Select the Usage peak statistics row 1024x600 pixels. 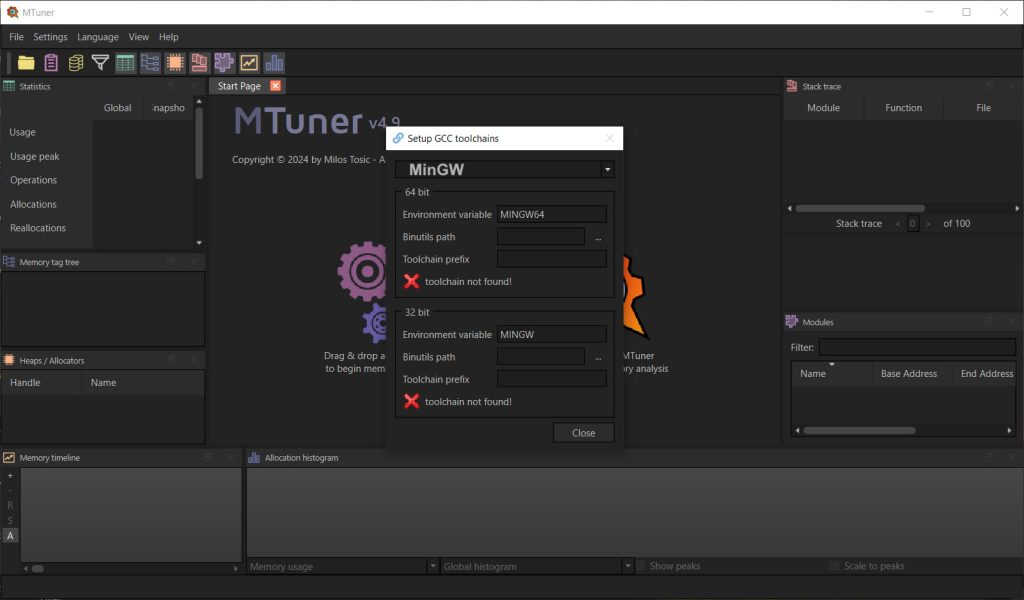[35, 157]
